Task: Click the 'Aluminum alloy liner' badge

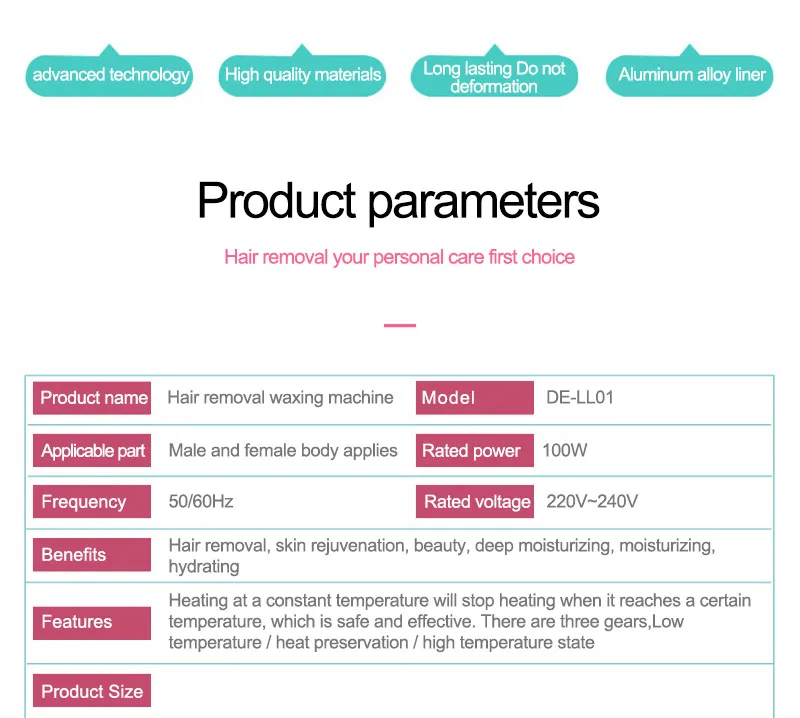Action: (x=689, y=75)
